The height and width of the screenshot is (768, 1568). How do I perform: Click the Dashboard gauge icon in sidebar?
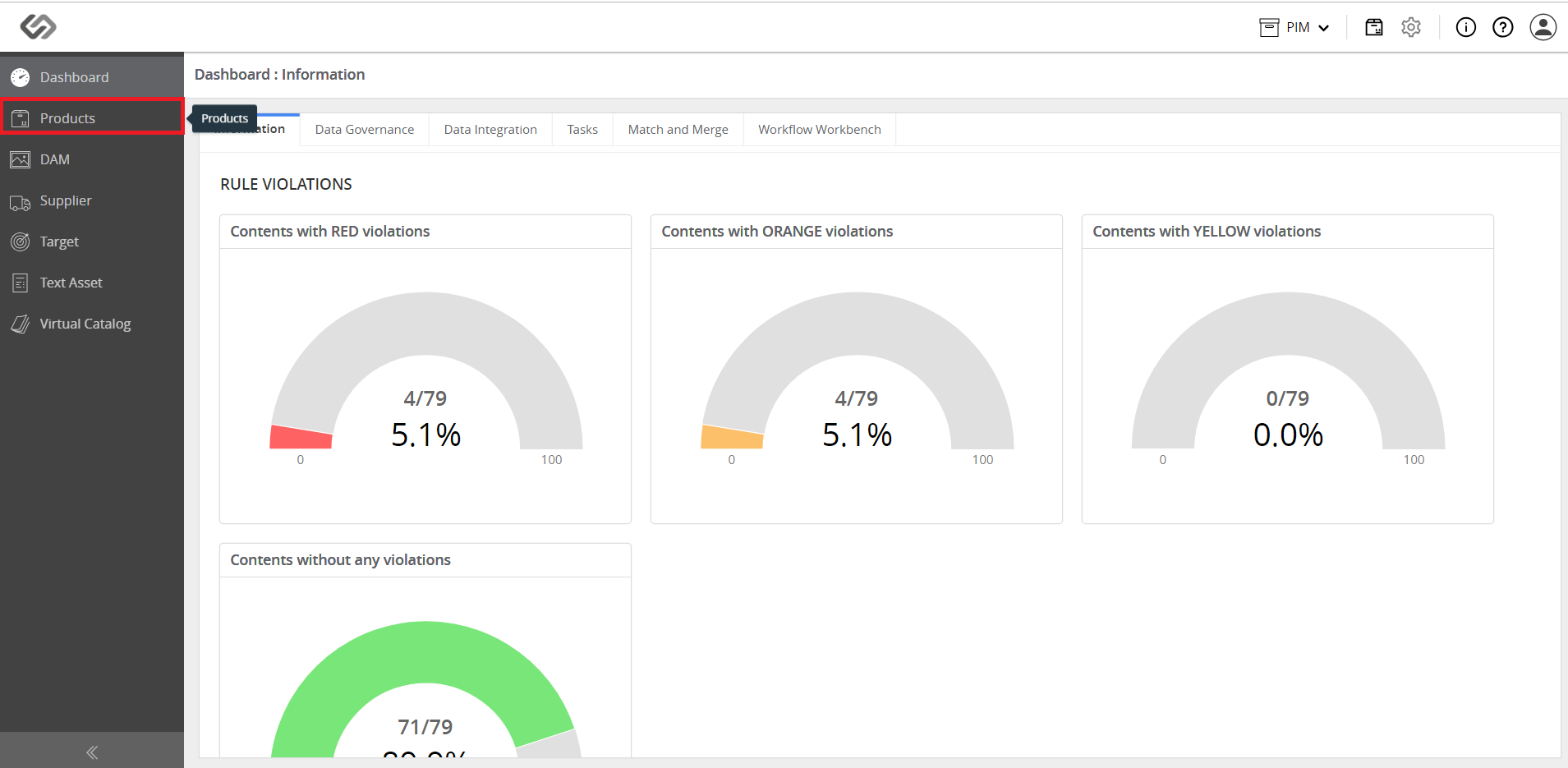click(x=21, y=77)
